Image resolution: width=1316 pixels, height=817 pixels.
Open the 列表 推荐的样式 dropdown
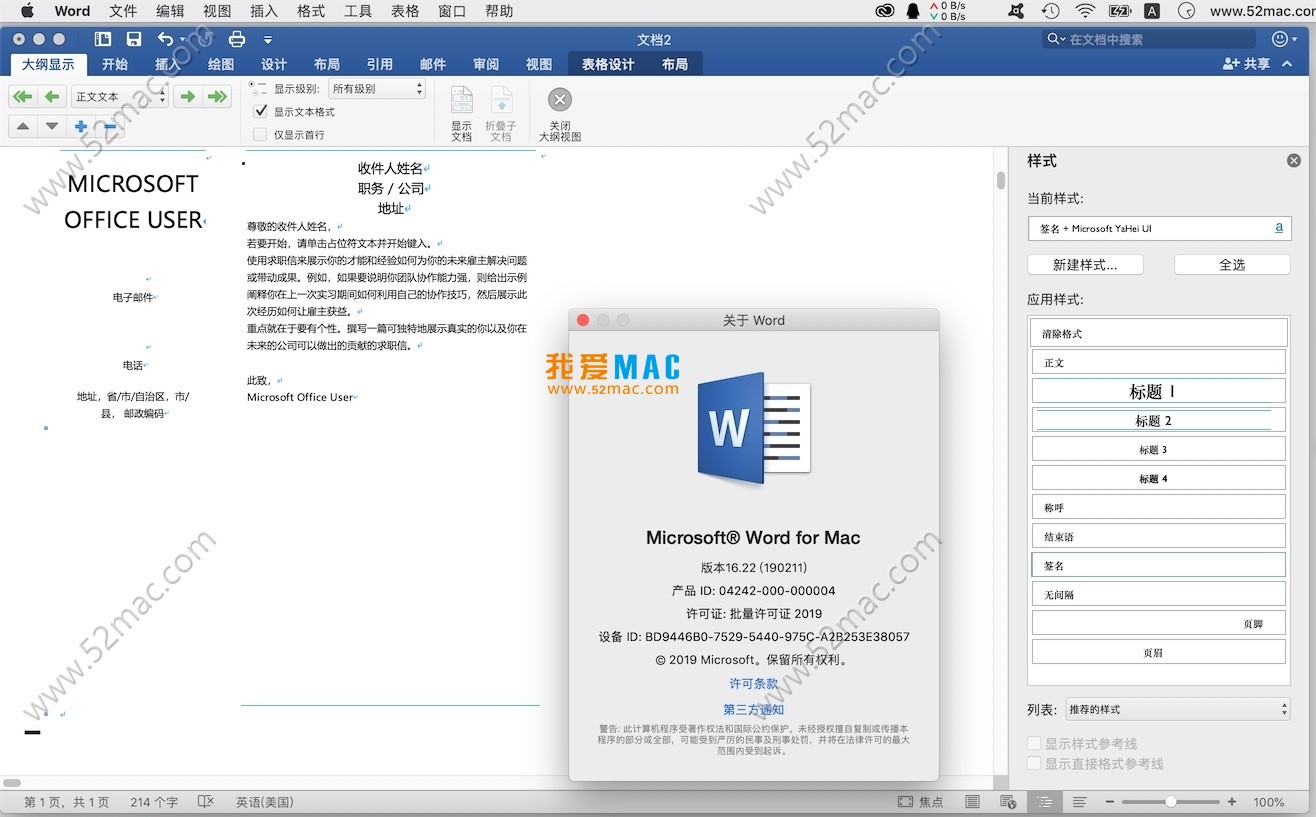pos(1177,709)
